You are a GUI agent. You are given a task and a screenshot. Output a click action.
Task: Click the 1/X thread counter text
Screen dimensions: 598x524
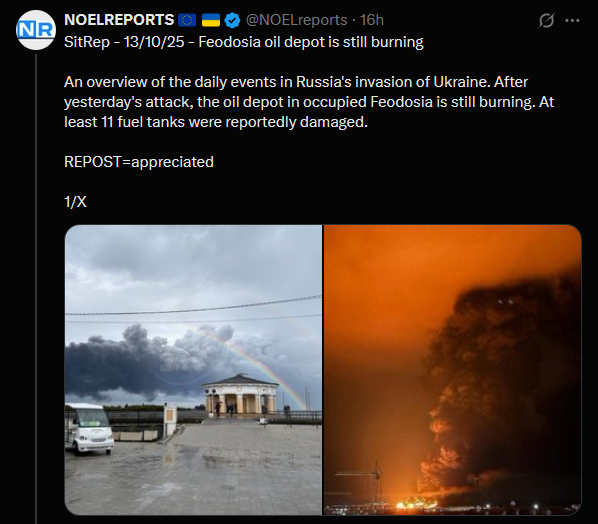pyautogui.click(x=76, y=202)
